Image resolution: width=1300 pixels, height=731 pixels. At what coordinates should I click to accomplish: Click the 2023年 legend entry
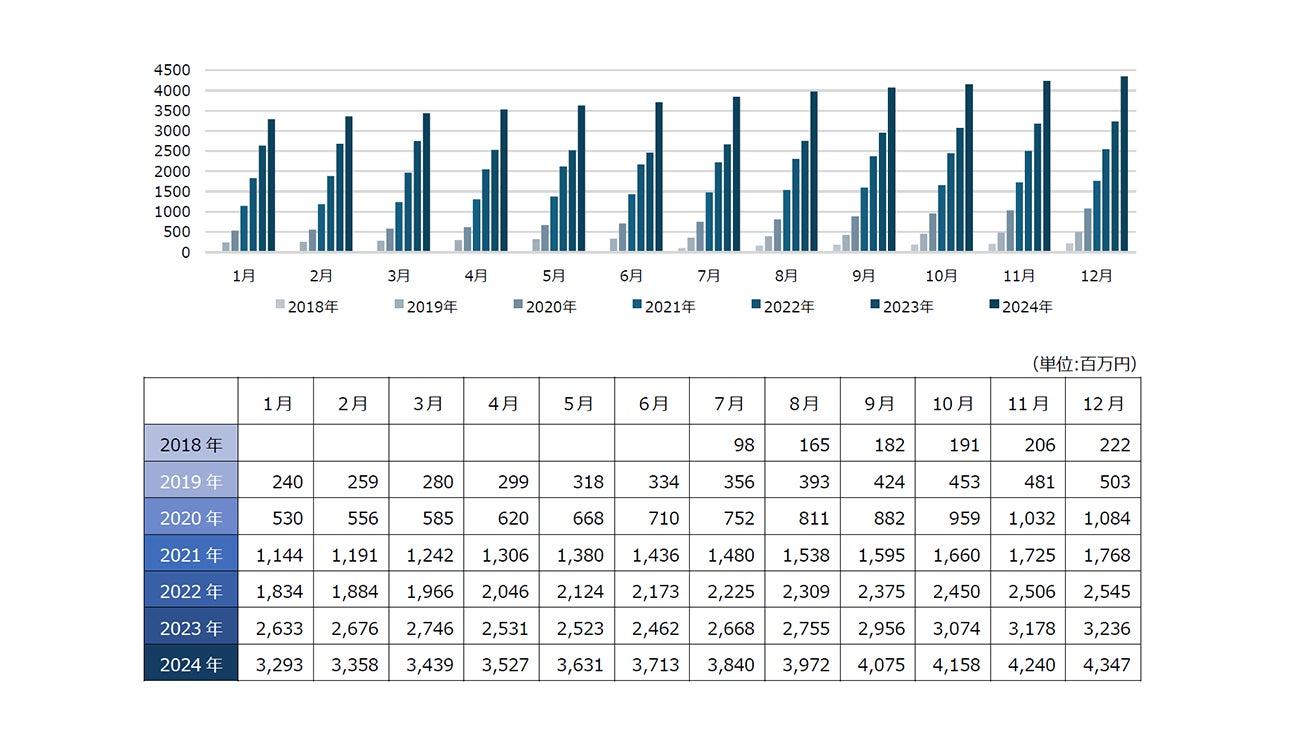click(x=903, y=306)
